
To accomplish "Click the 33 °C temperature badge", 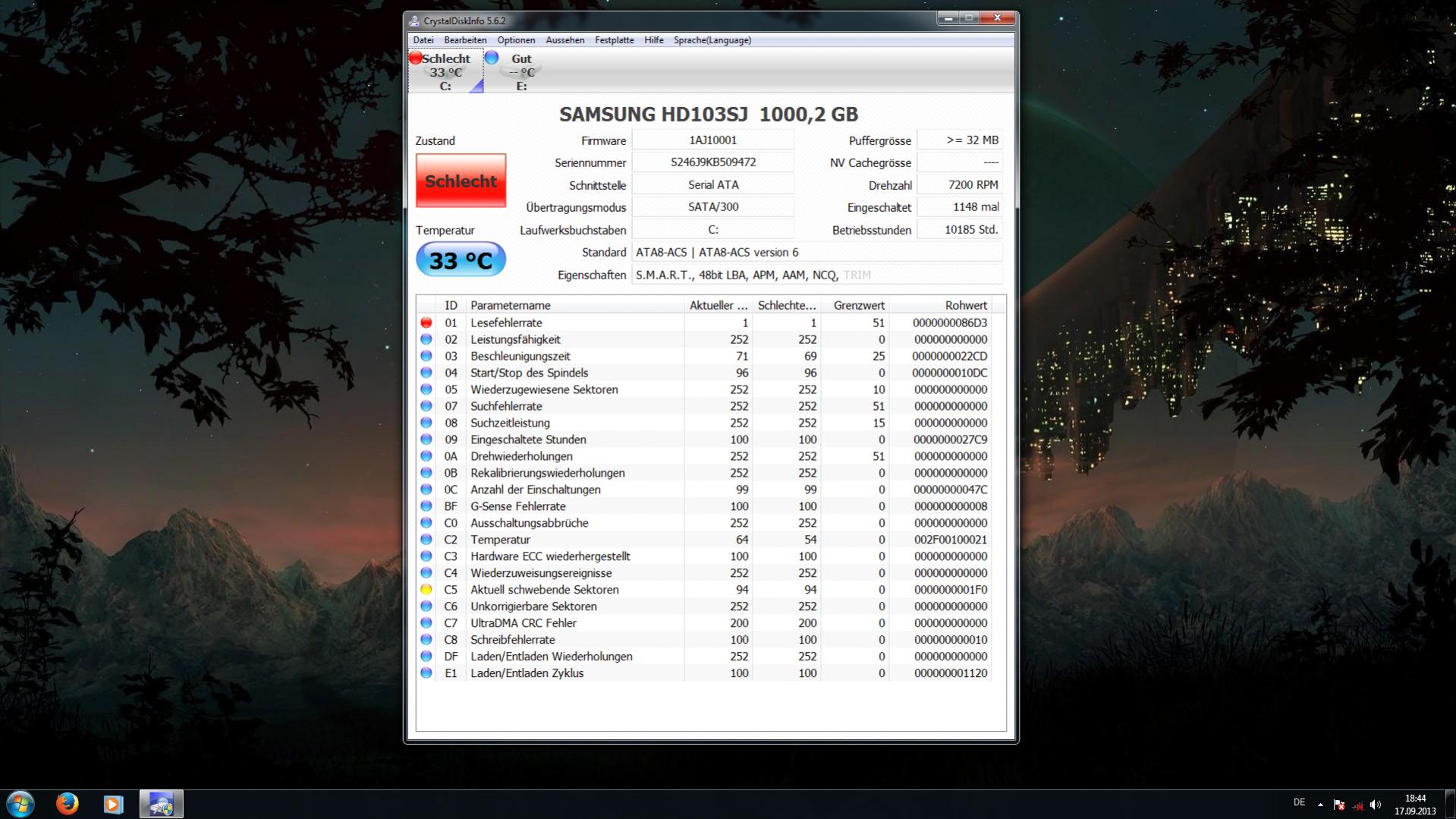I will coord(461,260).
